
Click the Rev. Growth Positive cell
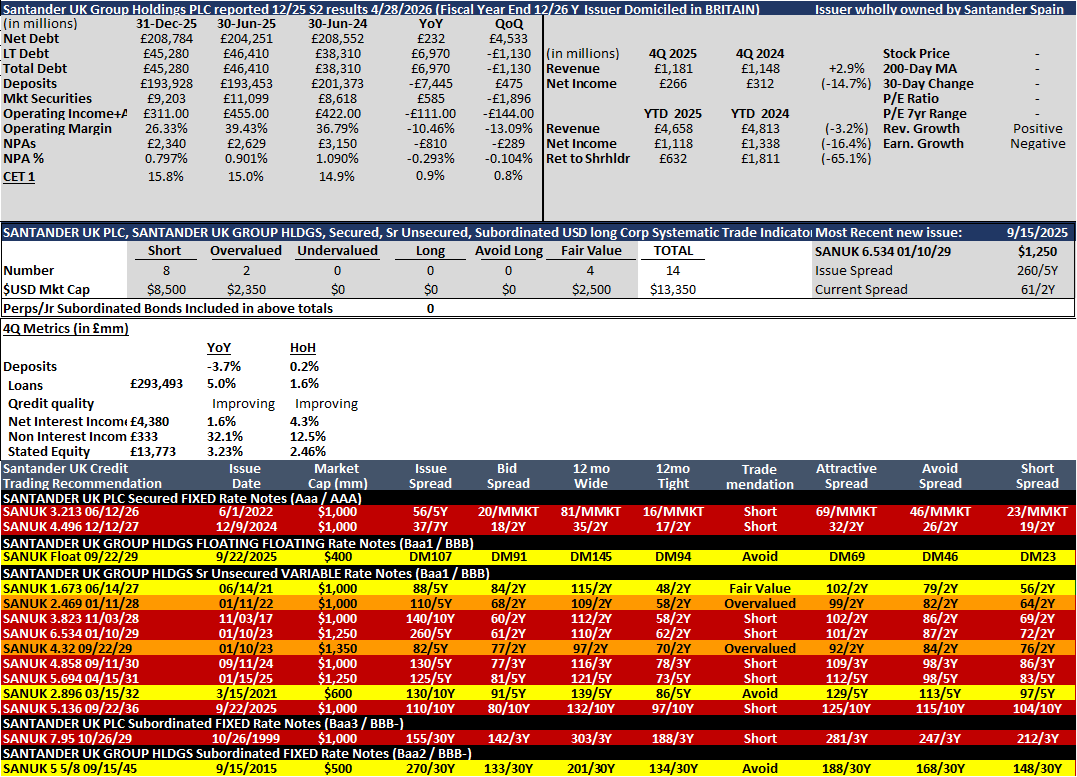(x=1037, y=128)
